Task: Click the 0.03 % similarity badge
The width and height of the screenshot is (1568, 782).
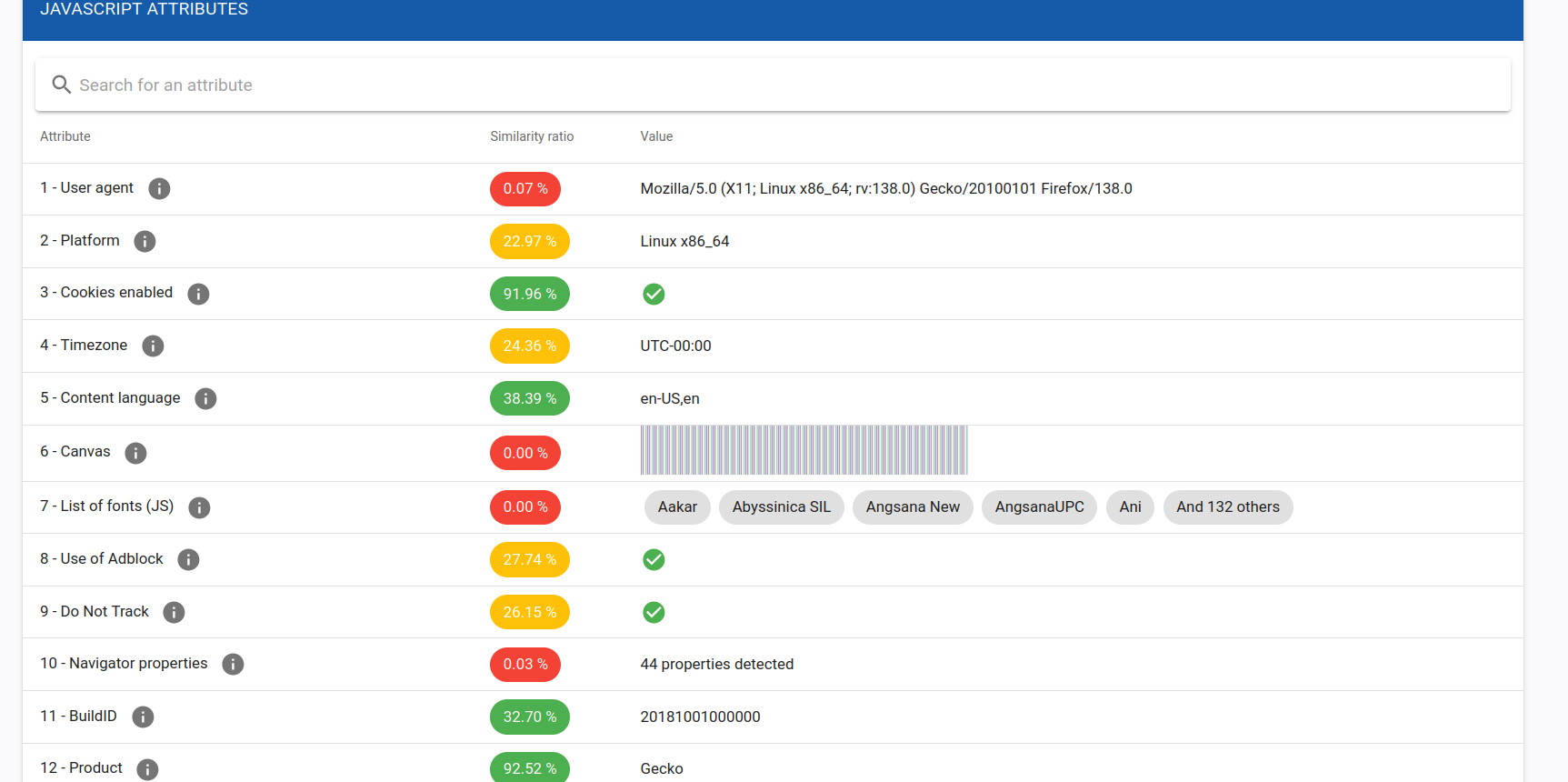Action: (x=525, y=664)
